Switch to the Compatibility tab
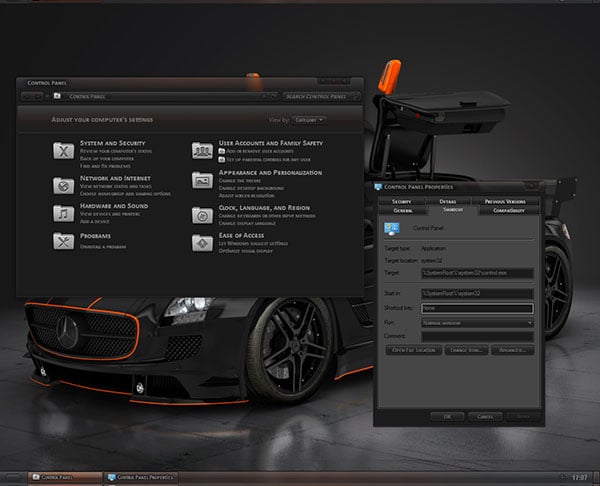600x486 pixels. click(x=509, y=210)
